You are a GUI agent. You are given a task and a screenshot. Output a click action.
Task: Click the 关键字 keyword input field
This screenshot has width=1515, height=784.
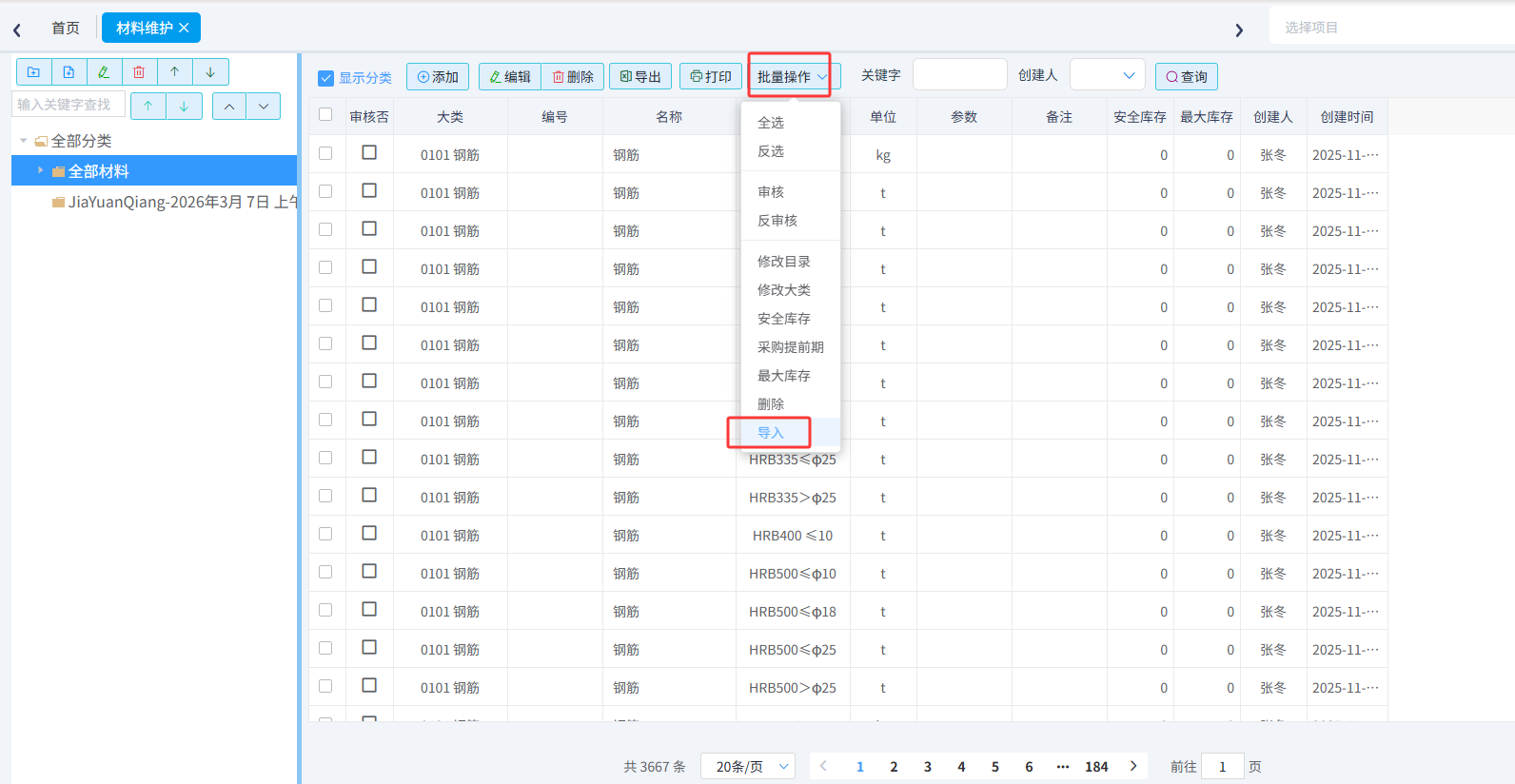[x=960, y=74]
